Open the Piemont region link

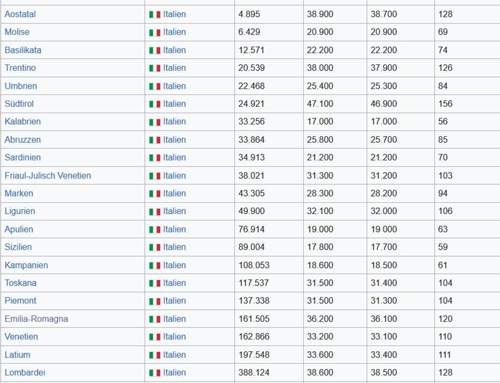click(20, 301)
